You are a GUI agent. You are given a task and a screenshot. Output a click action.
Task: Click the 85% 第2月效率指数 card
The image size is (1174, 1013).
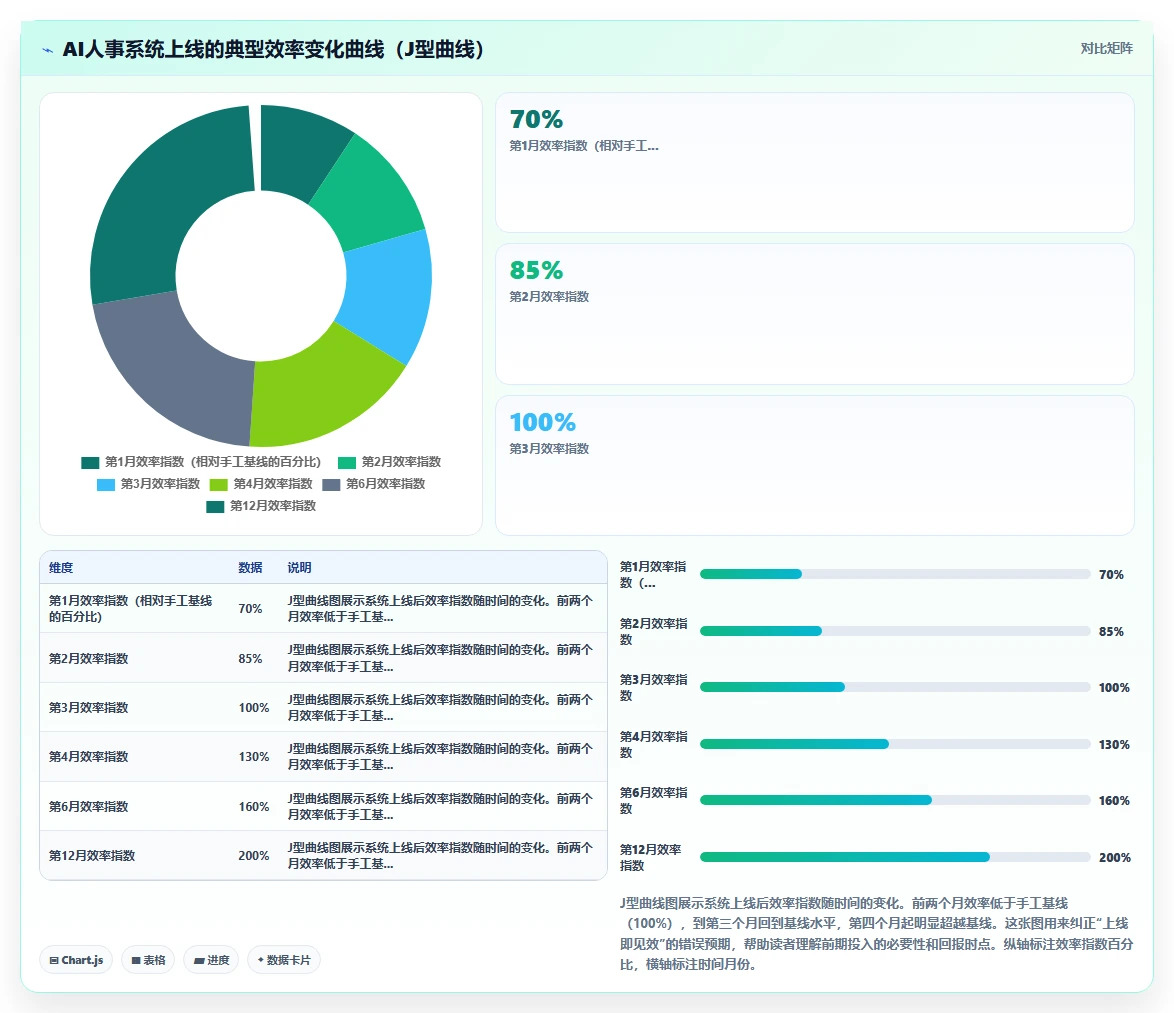815,314
